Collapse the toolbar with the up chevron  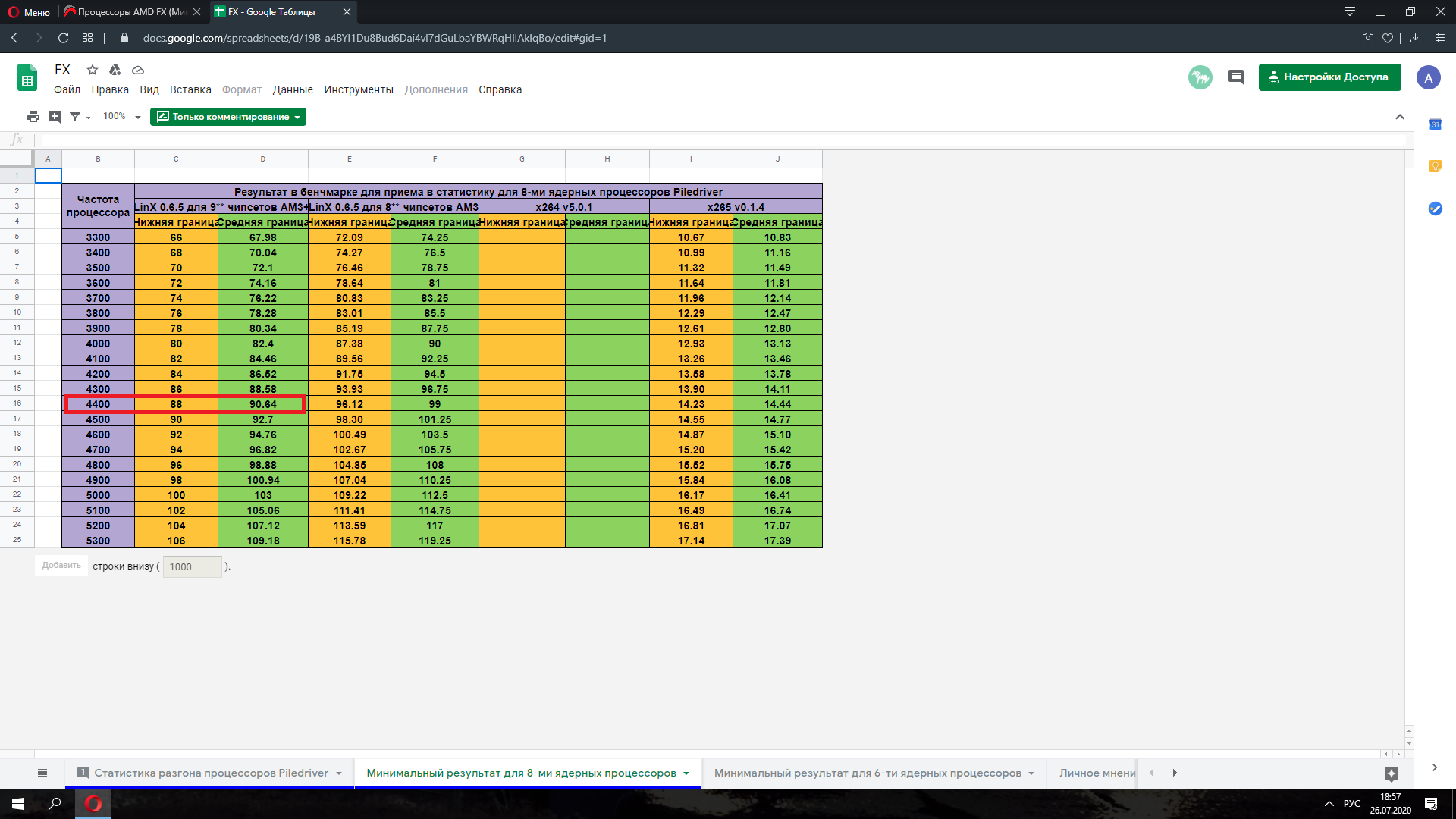pyautogui.click(x=1400, y=117)
